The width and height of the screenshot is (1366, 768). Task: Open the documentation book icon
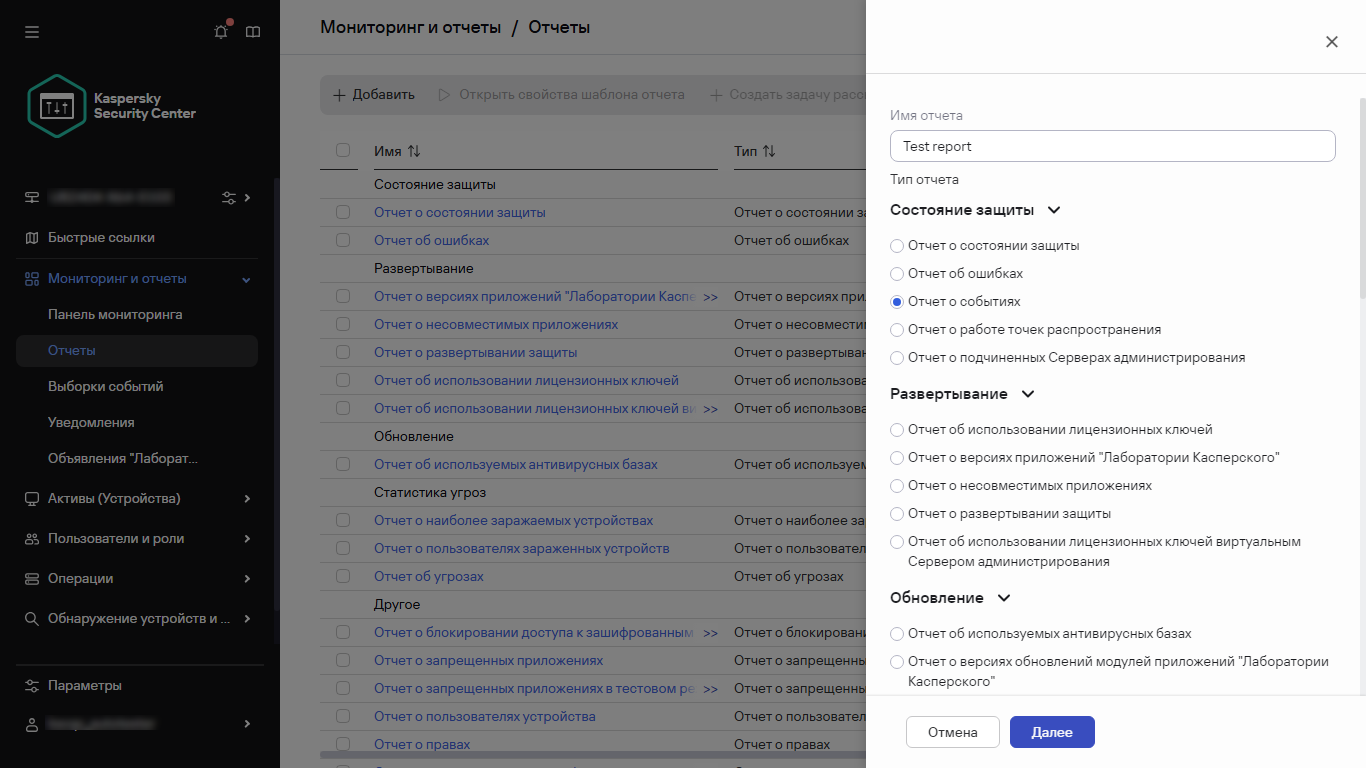pos(253,32)
